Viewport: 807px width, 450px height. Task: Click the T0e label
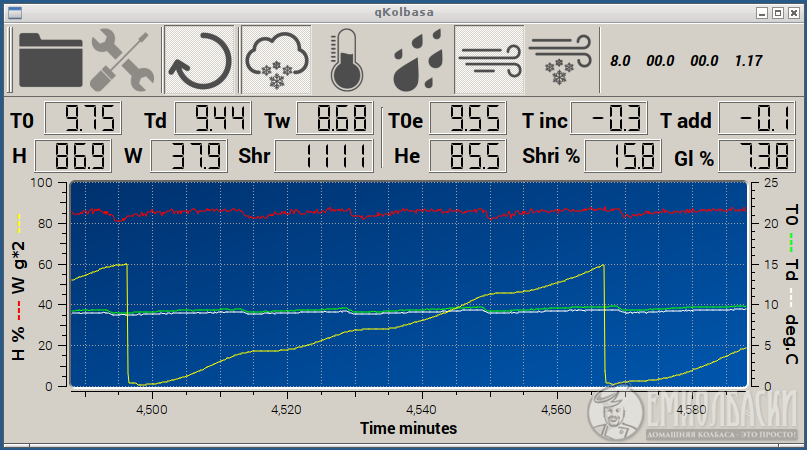pyautogui.click(x=406, y=121)
